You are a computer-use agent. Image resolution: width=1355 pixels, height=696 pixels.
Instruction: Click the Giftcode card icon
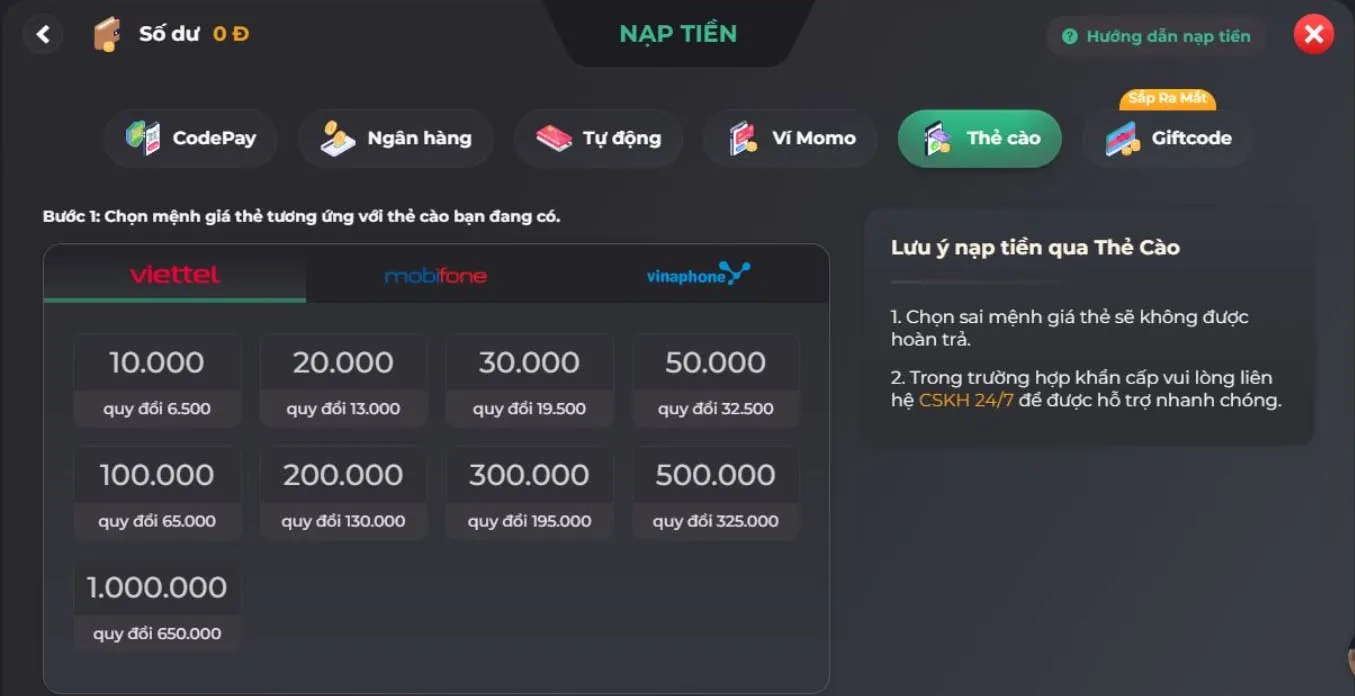pos(1123,138)
